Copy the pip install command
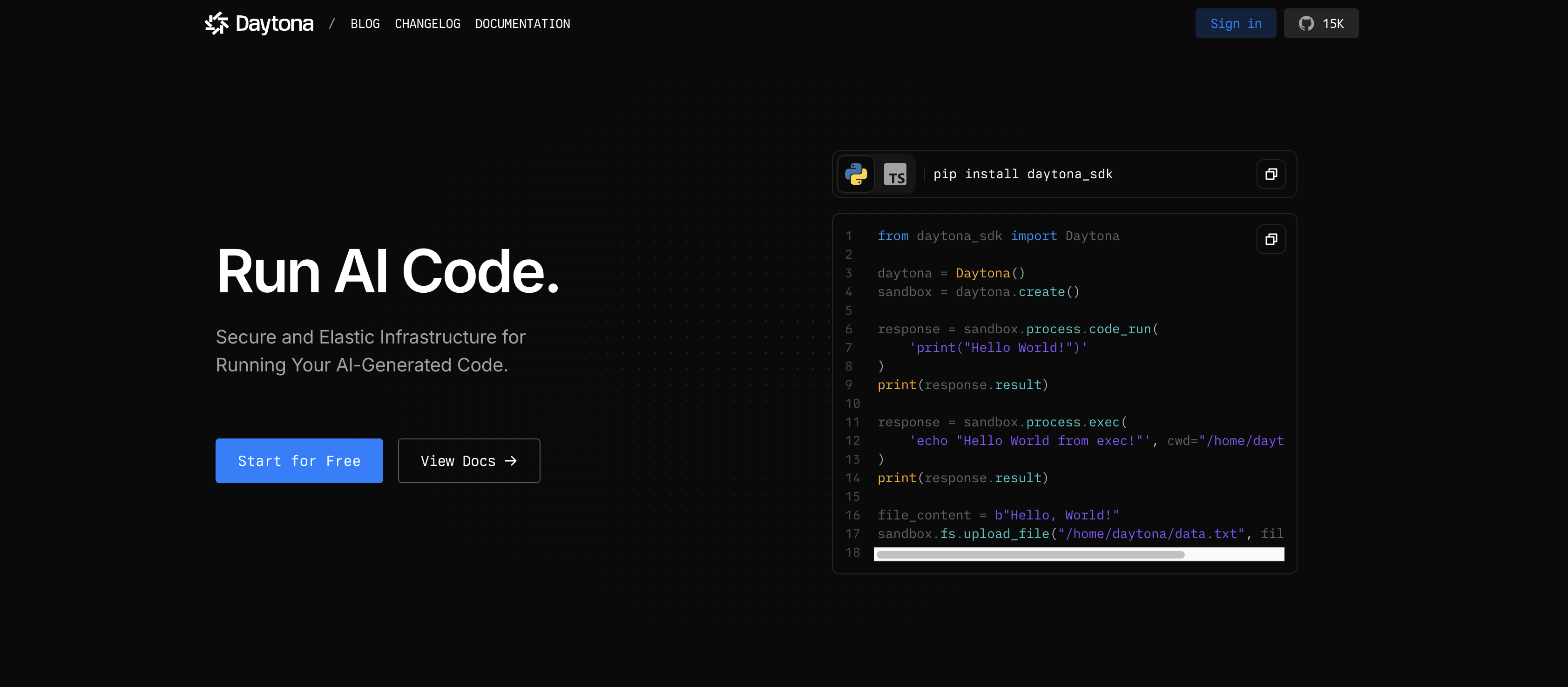Image resolution: width=1568 pixels, height=687 pixels. coord(1271,175)
